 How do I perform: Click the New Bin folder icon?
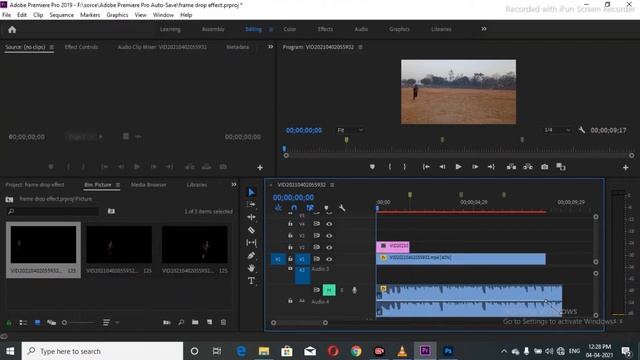pos(195,322)
